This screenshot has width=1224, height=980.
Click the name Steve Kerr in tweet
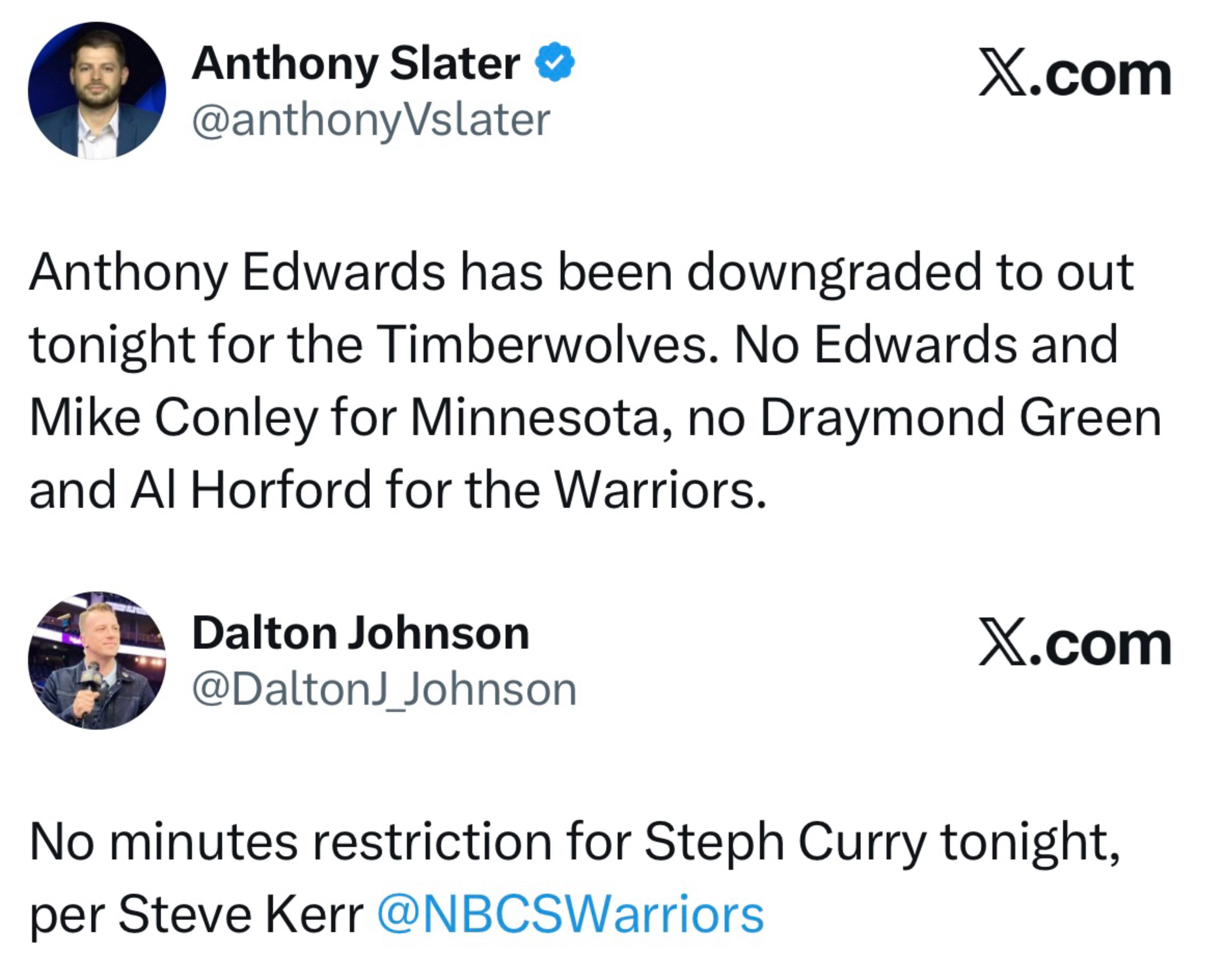tap(241, 914)
